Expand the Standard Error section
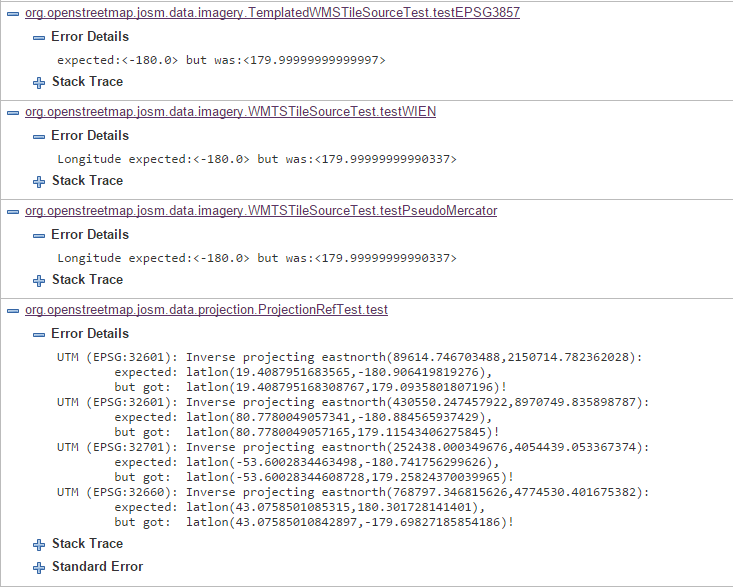The image size is (733, 587). [x=39, y=567]
